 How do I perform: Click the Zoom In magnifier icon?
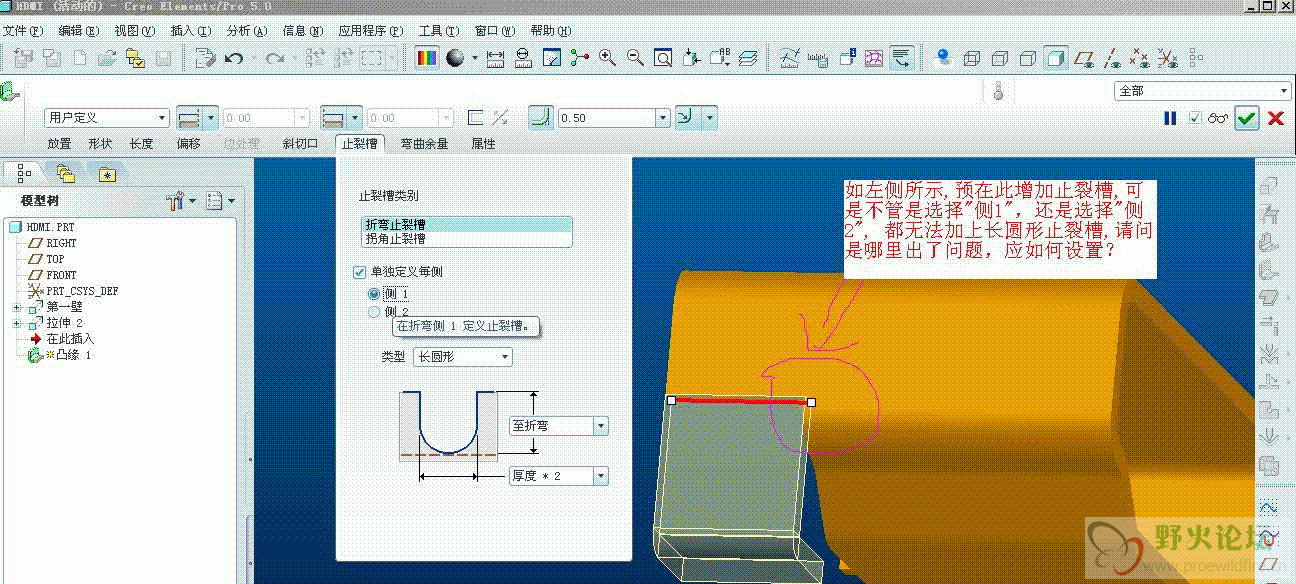pyautogui.click(x=607, y=58)
